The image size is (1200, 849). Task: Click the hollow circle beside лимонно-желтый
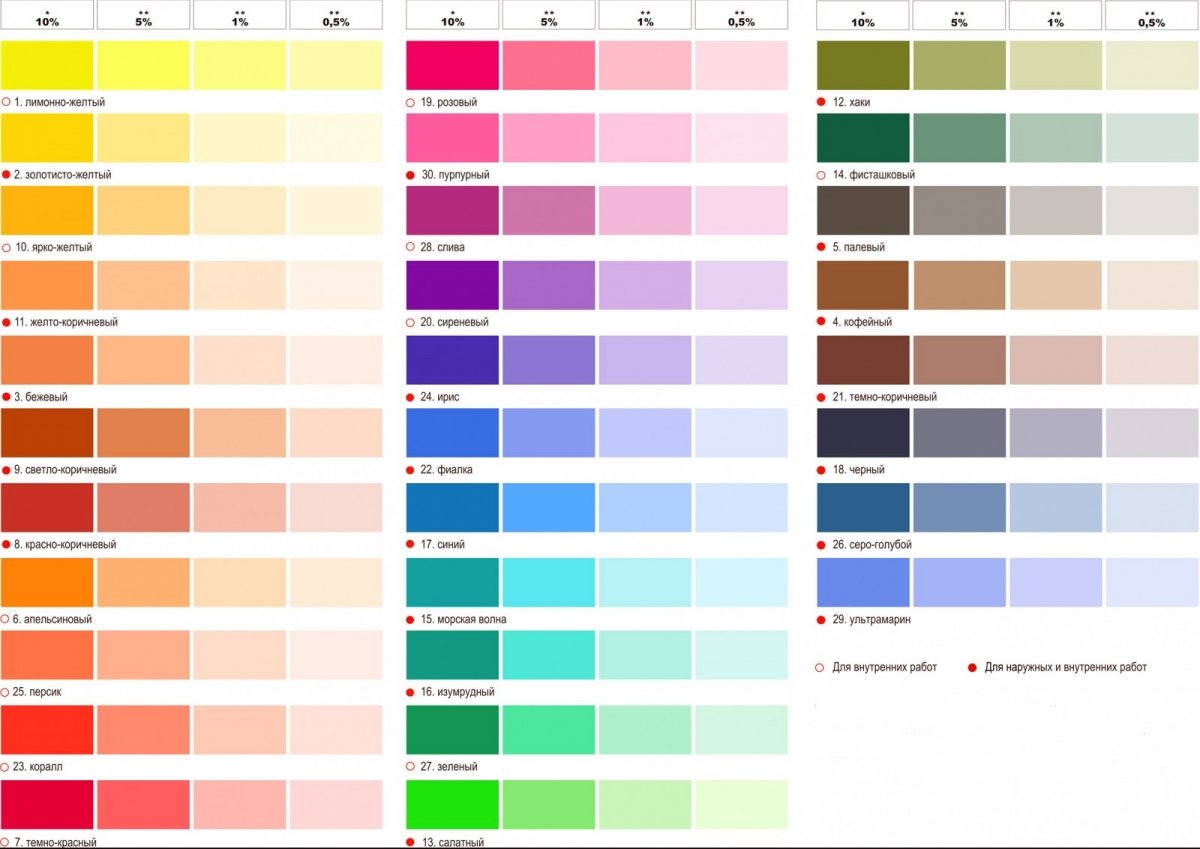[6, 102]
